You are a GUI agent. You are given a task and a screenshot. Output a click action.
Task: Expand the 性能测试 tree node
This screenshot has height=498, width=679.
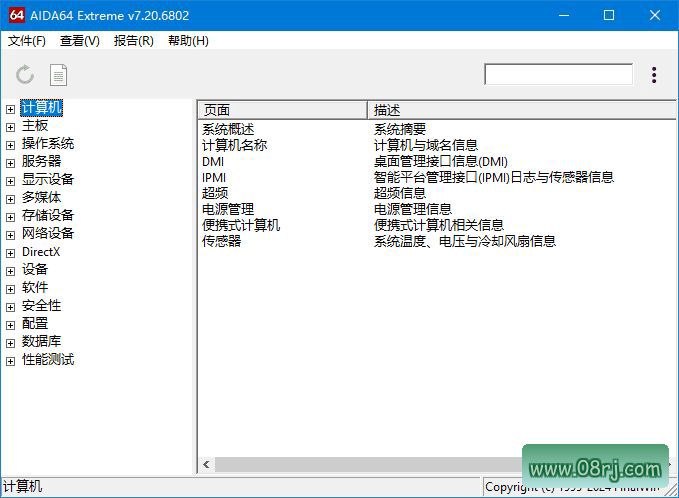pyautogui.click(x=10, y=361)
